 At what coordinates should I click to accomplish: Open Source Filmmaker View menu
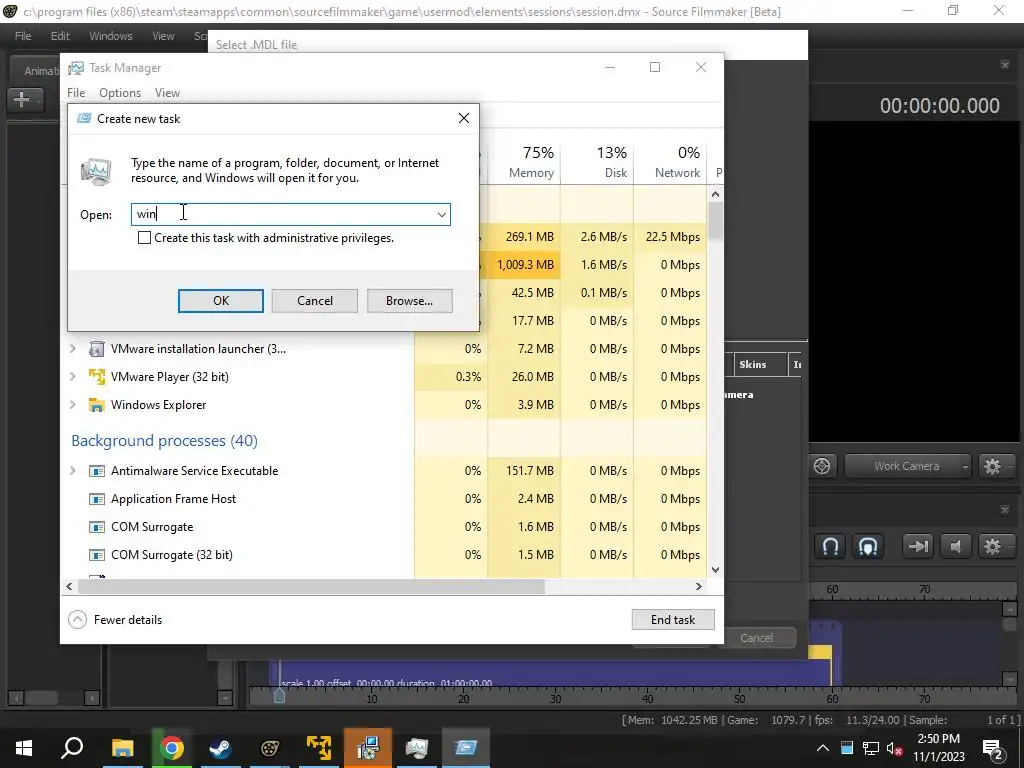pyautogui.click(x=163, y=36)
